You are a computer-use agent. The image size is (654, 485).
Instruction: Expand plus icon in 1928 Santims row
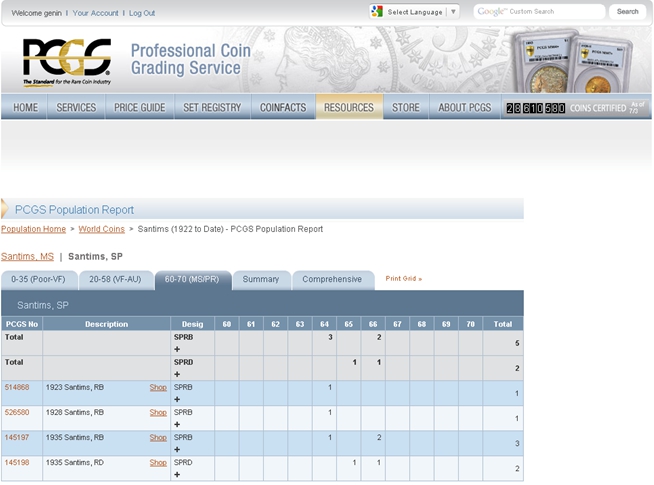tap(177, 424)
